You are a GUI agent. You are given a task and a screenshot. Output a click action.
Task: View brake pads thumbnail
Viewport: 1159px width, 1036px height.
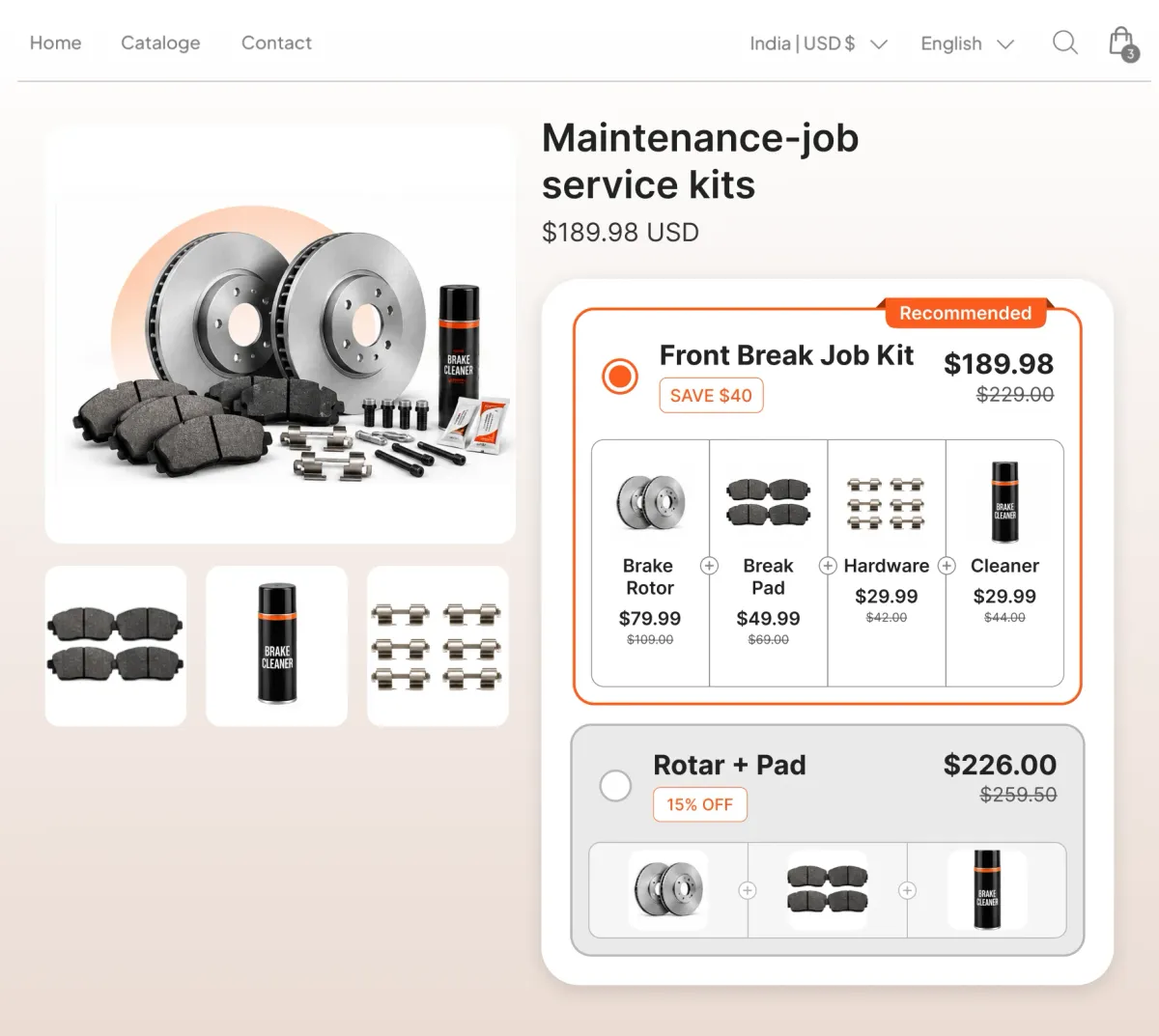116,646
